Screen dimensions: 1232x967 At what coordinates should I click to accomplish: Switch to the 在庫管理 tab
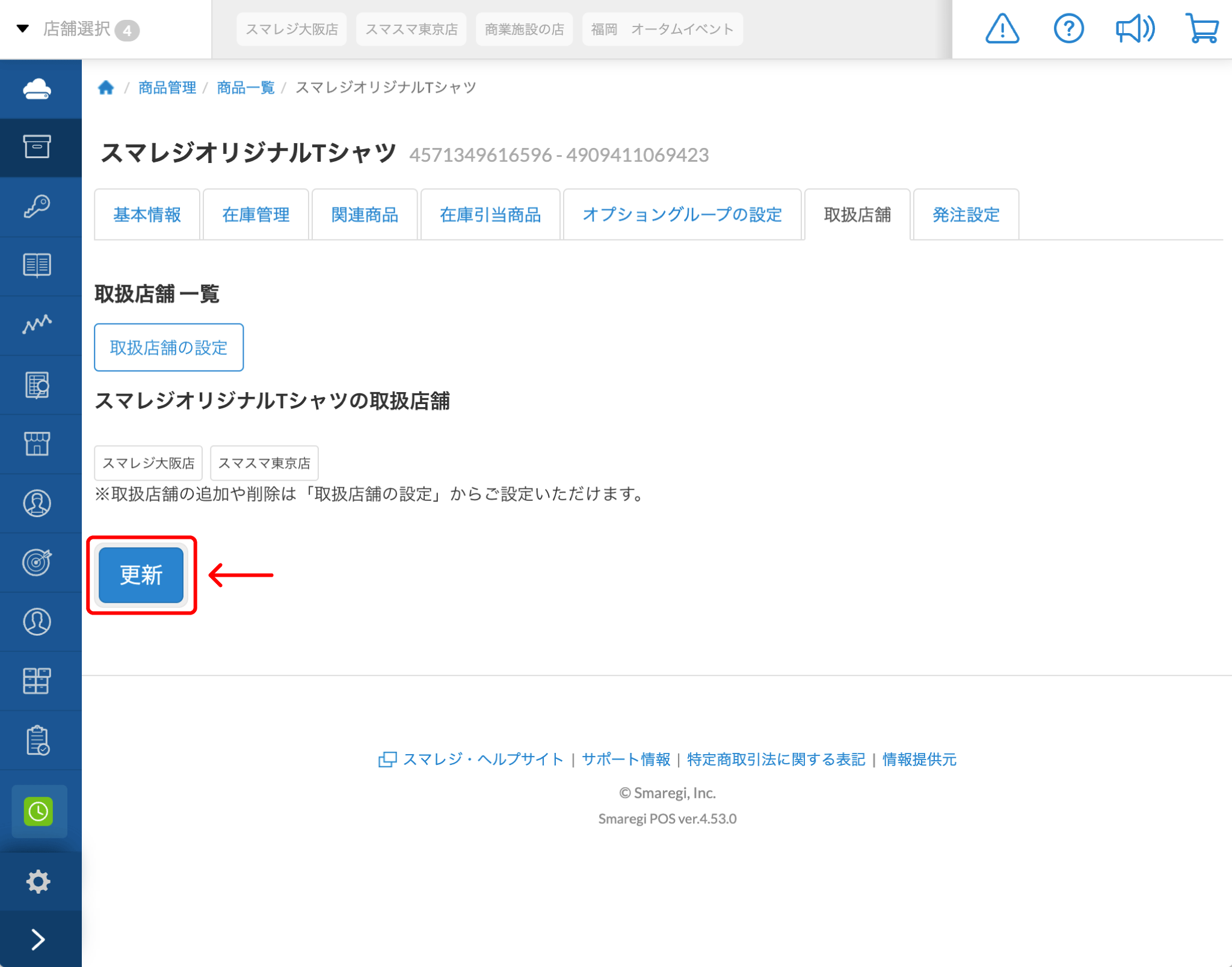pyautogui.click(x=256, y=215)
